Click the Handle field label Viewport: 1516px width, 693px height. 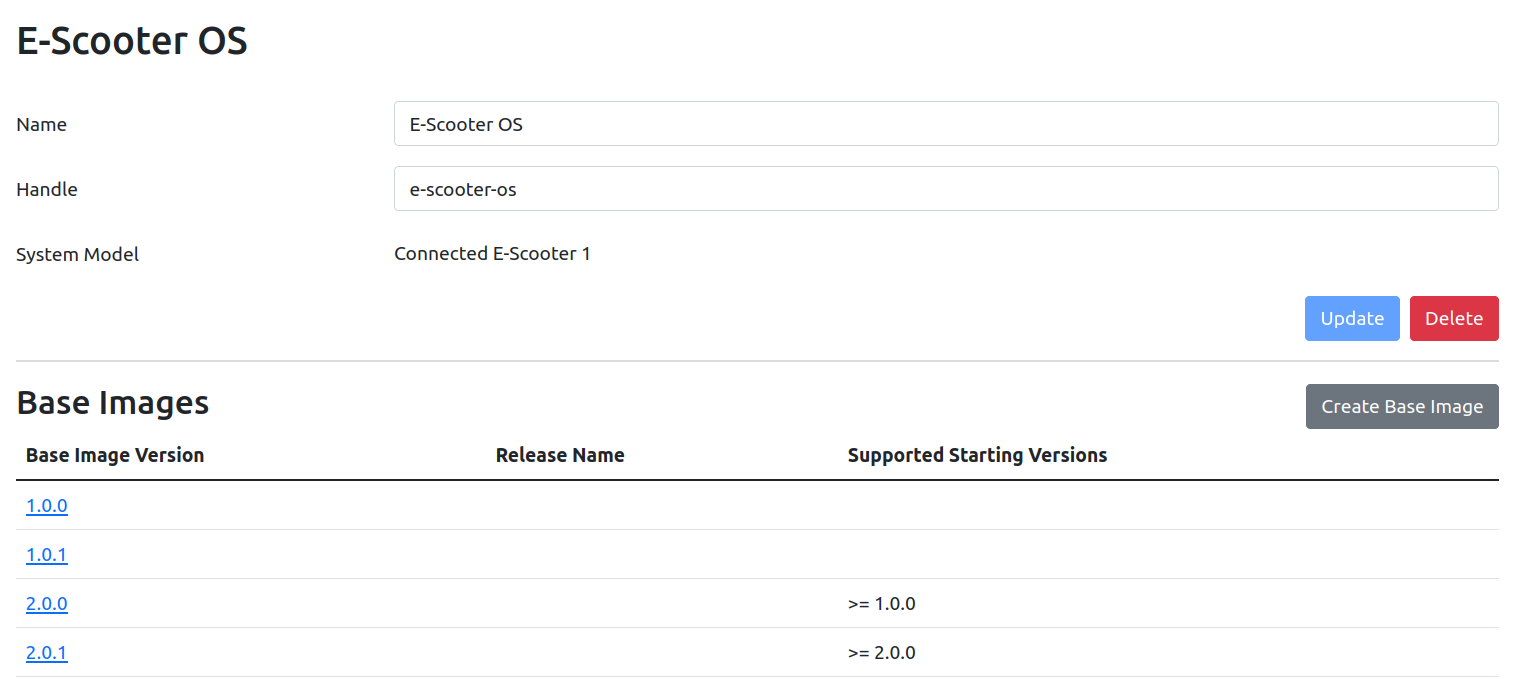point(47,189)
